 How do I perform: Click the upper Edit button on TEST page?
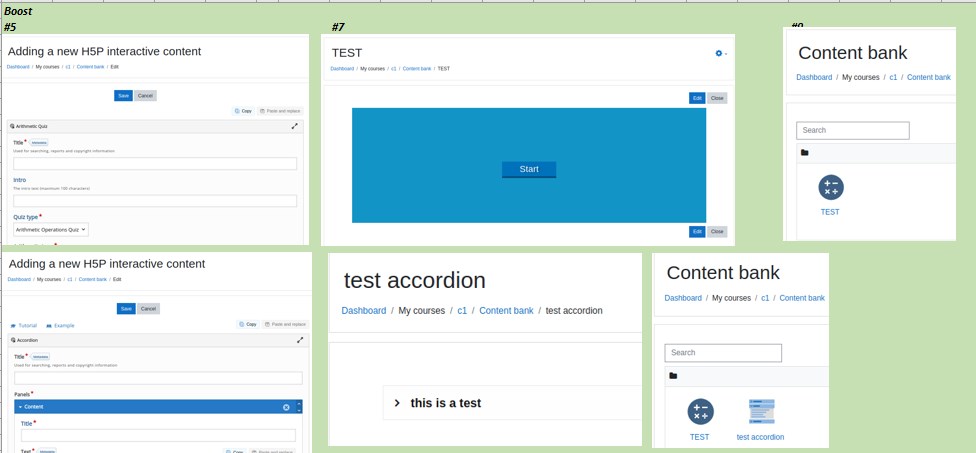coord(697,98)
